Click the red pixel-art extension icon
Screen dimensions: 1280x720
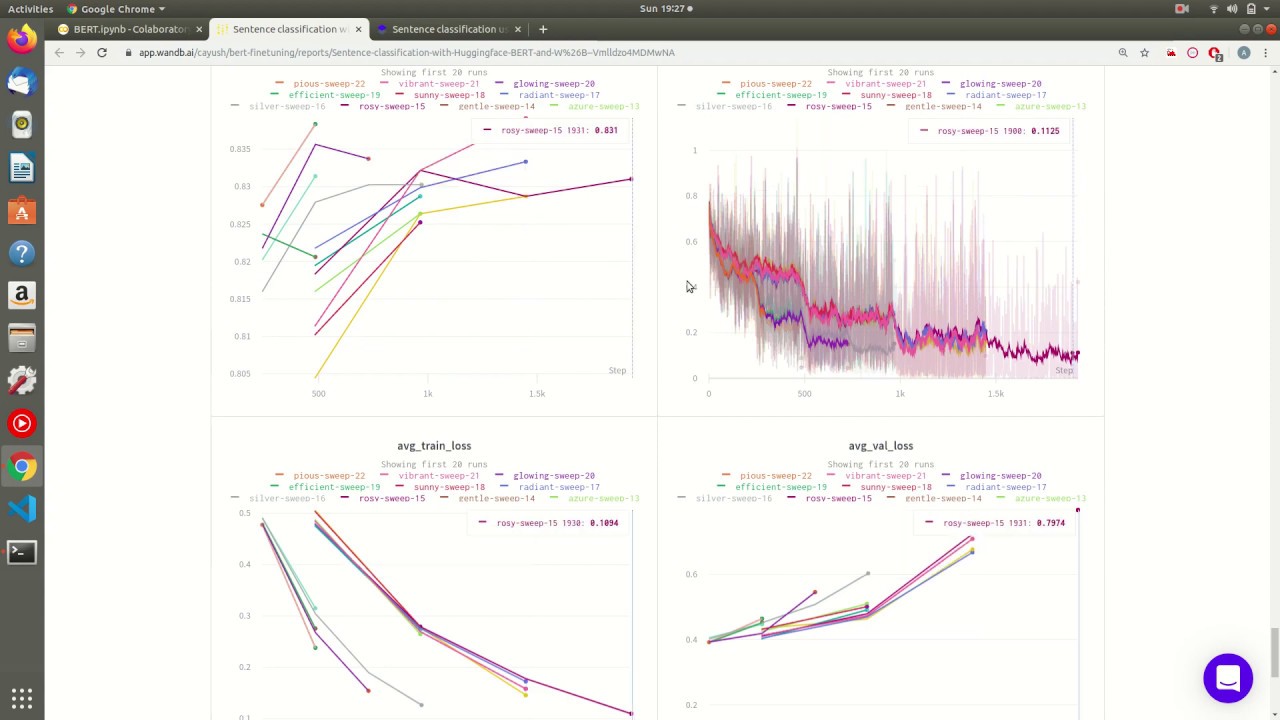point(1171,53)
